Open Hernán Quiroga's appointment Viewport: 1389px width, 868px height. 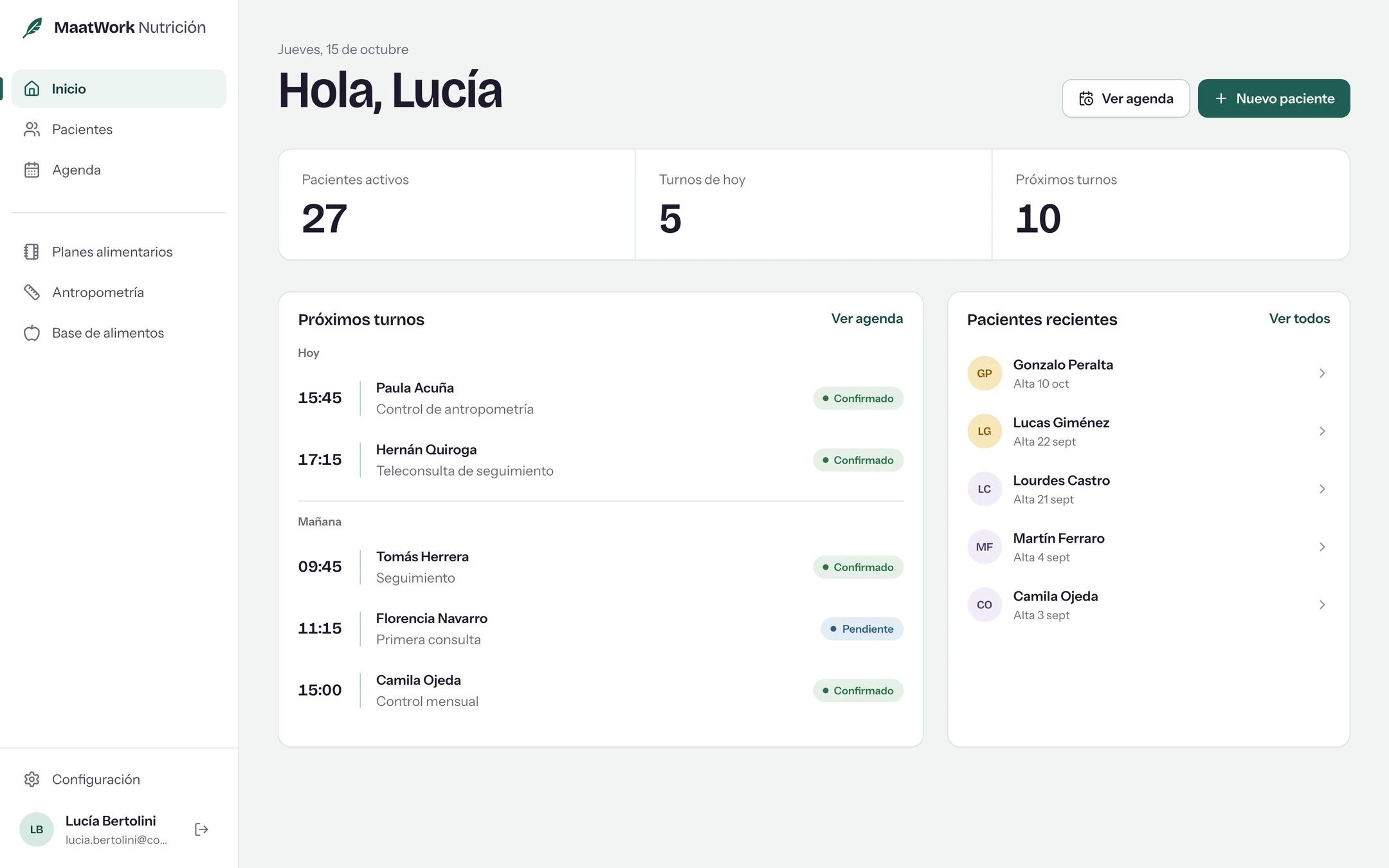pos(601,460)
